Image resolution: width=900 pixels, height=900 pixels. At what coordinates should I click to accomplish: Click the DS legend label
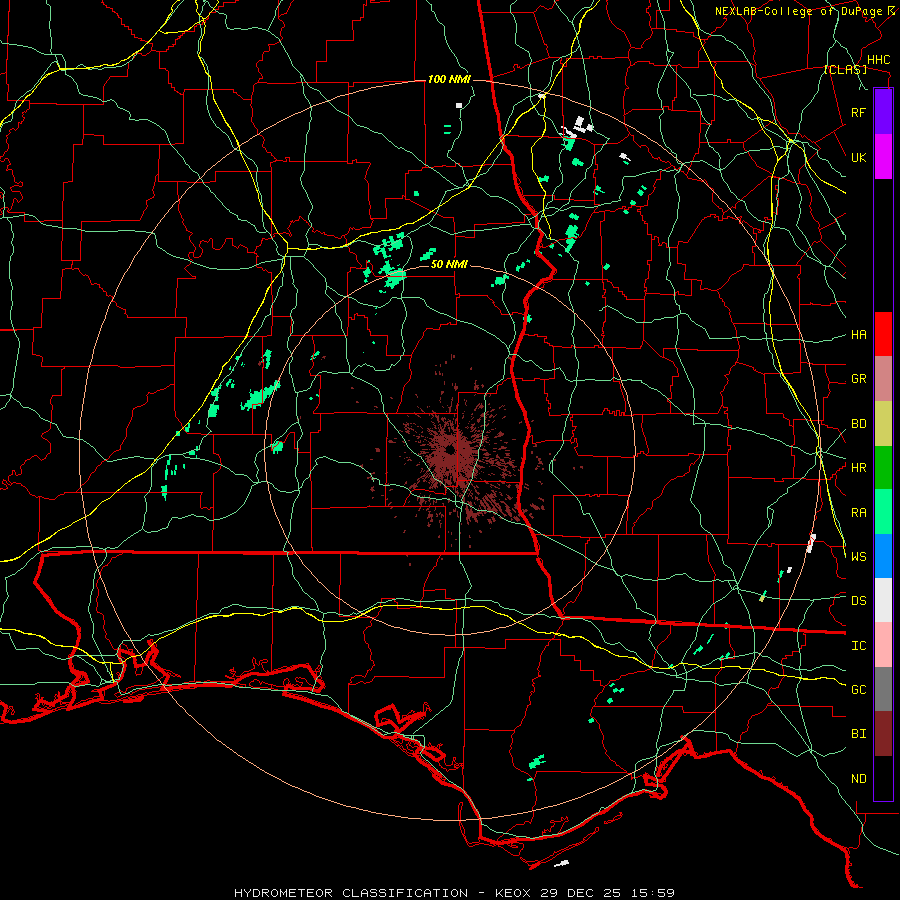pos(858,601)
